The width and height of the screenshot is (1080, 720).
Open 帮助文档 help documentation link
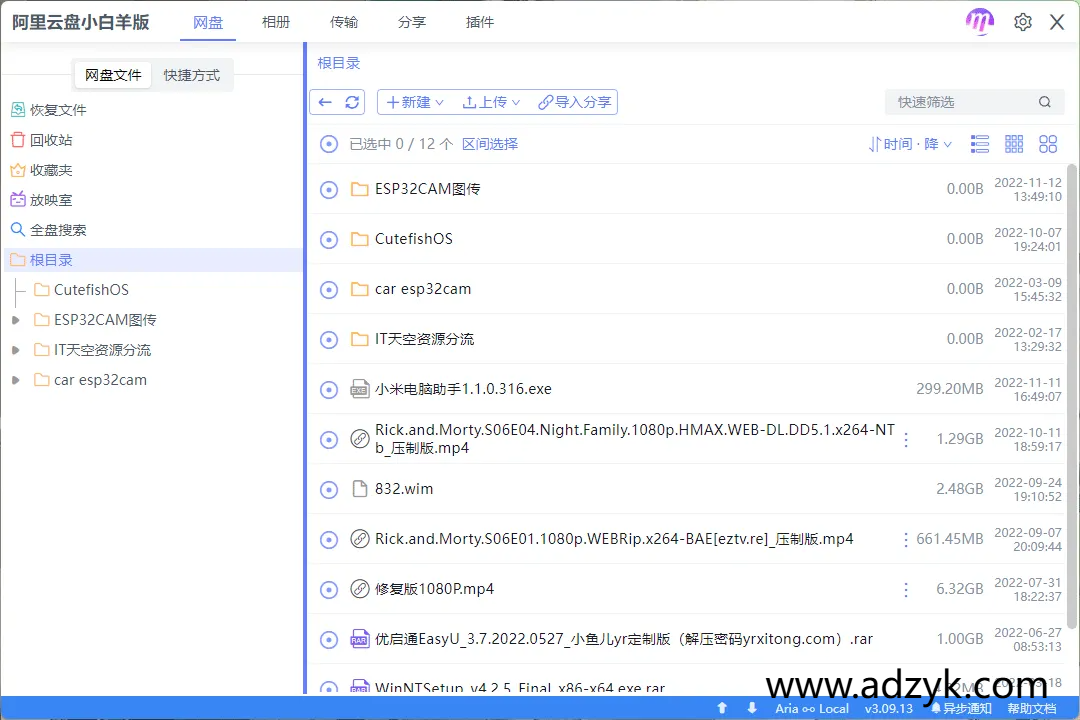(x=1032, y=708)
